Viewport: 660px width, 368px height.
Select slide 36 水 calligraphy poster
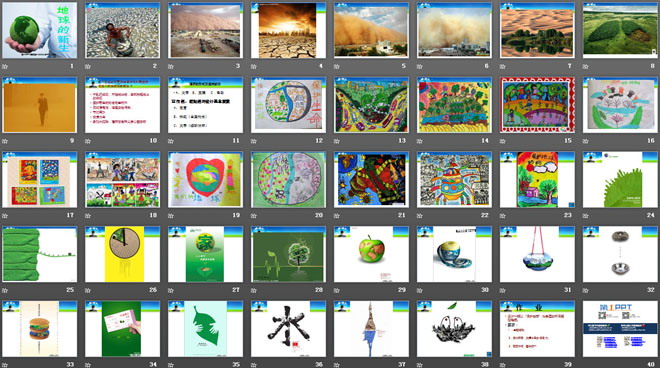click(x=288, y=328)
